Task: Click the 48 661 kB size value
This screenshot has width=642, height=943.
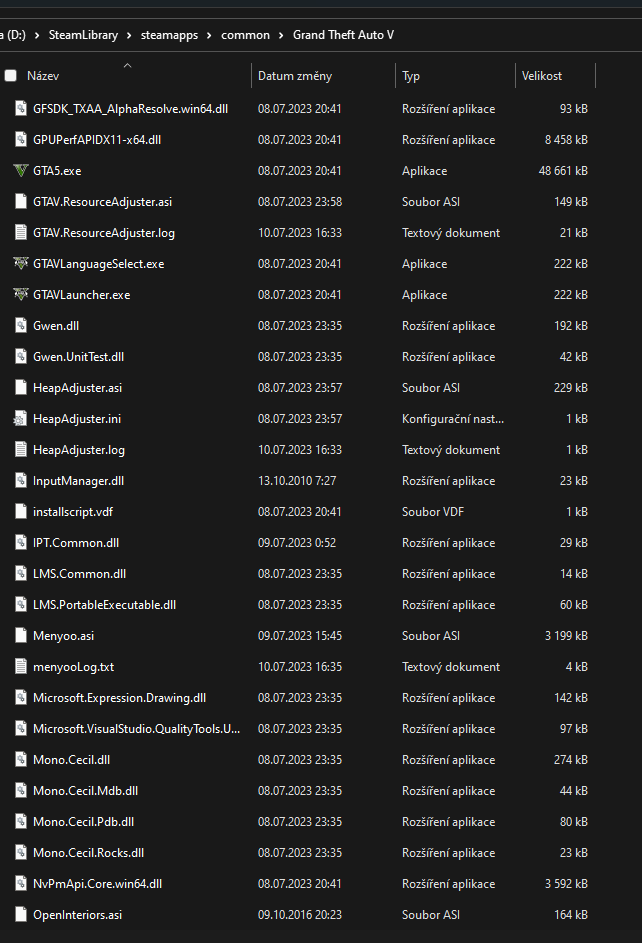Action: click(x=563, y=171)
